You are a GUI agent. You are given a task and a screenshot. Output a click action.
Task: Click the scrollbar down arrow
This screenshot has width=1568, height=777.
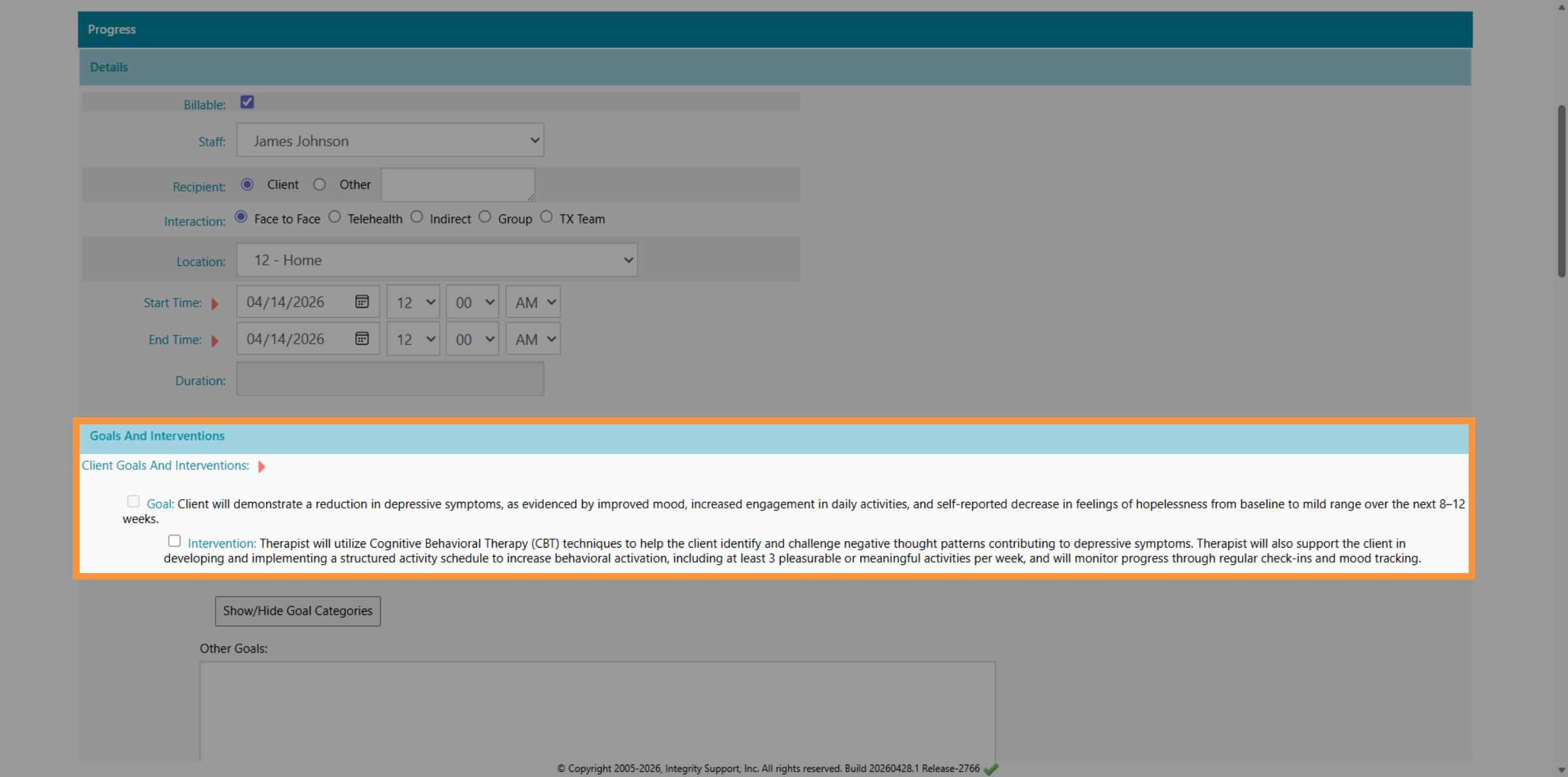(x=1561, y=770)
